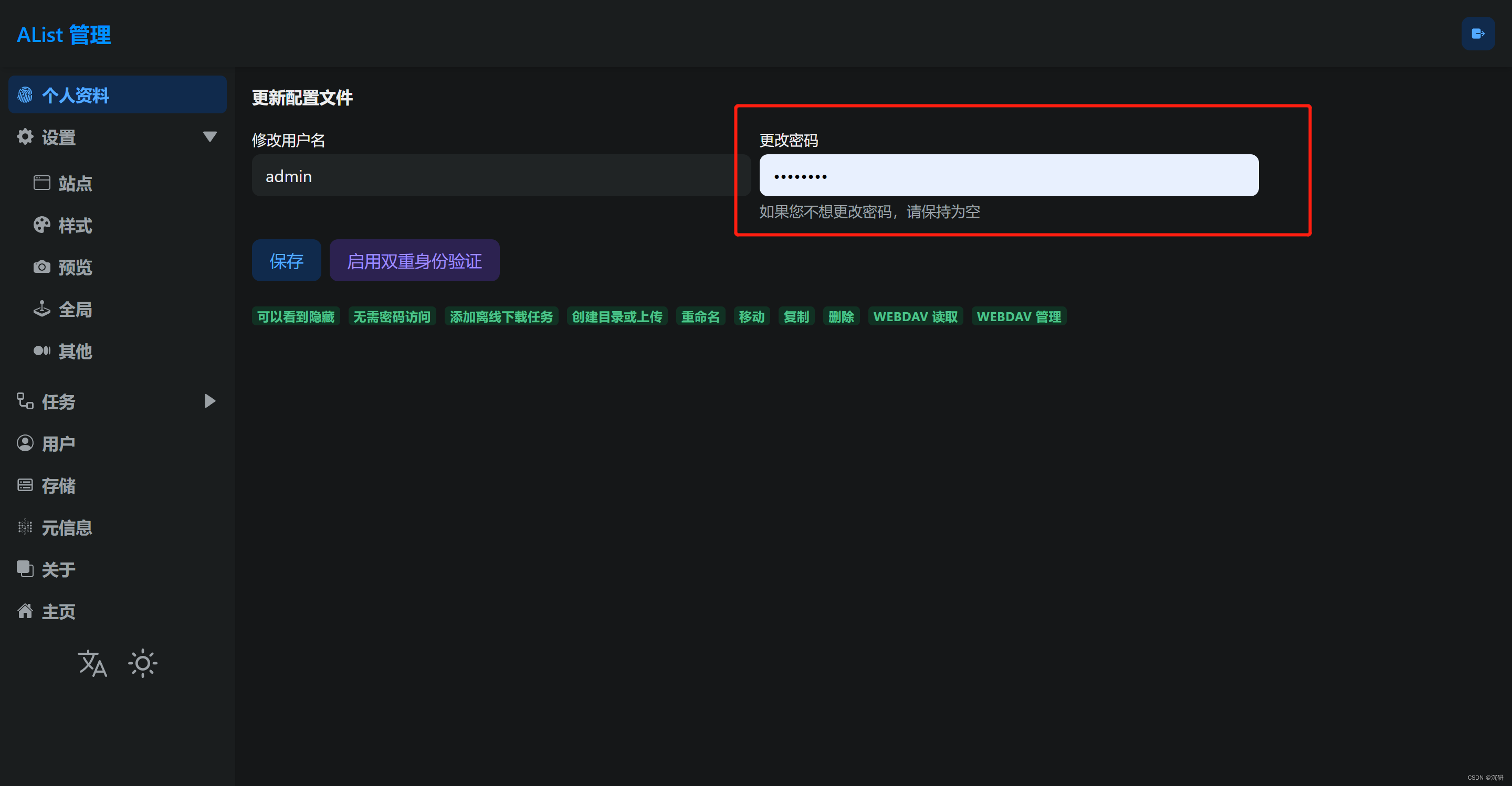Image resolution: width=1512 pixels, height=786 pixels.
Task: Click the icon beside 其他
Action: point(41,351)
